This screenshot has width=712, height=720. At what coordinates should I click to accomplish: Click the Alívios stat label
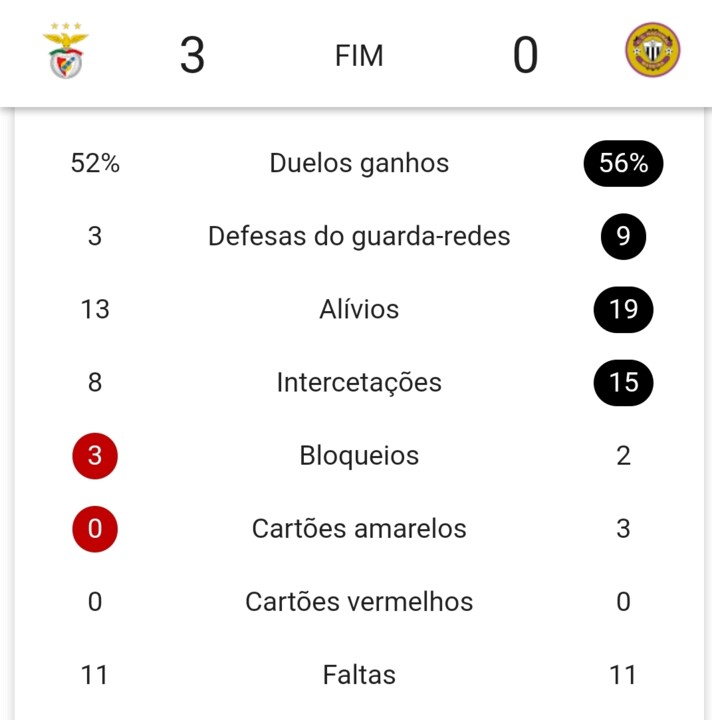(x=359, y=309)
